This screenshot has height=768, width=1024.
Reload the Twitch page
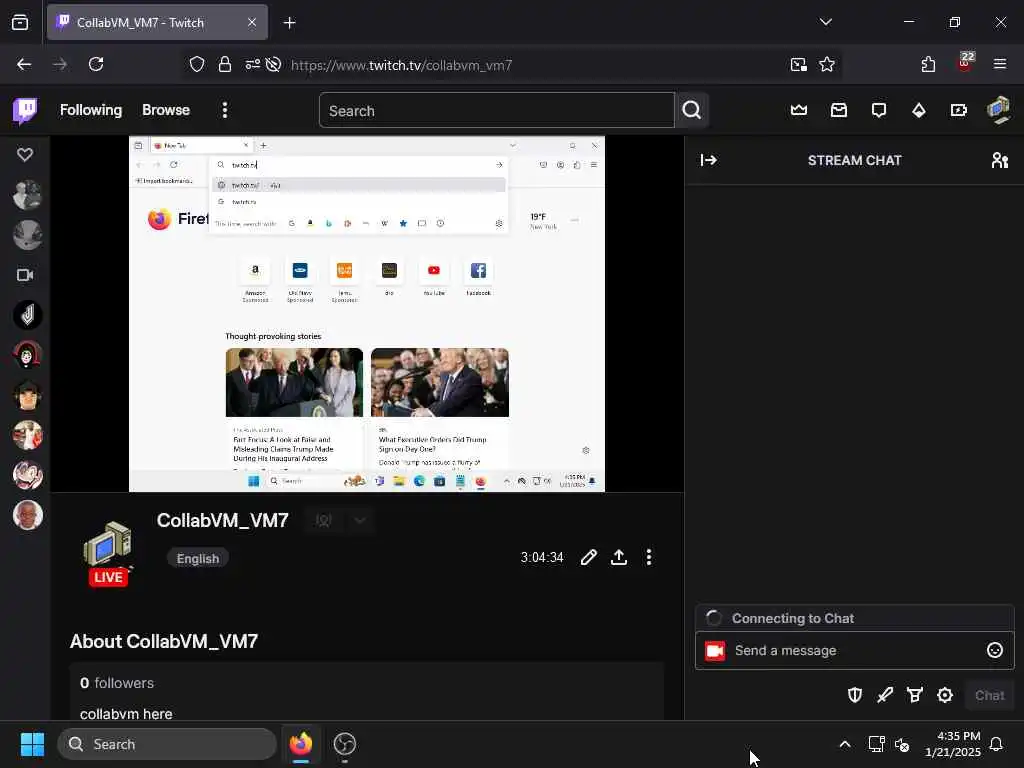tap(96, 64)
